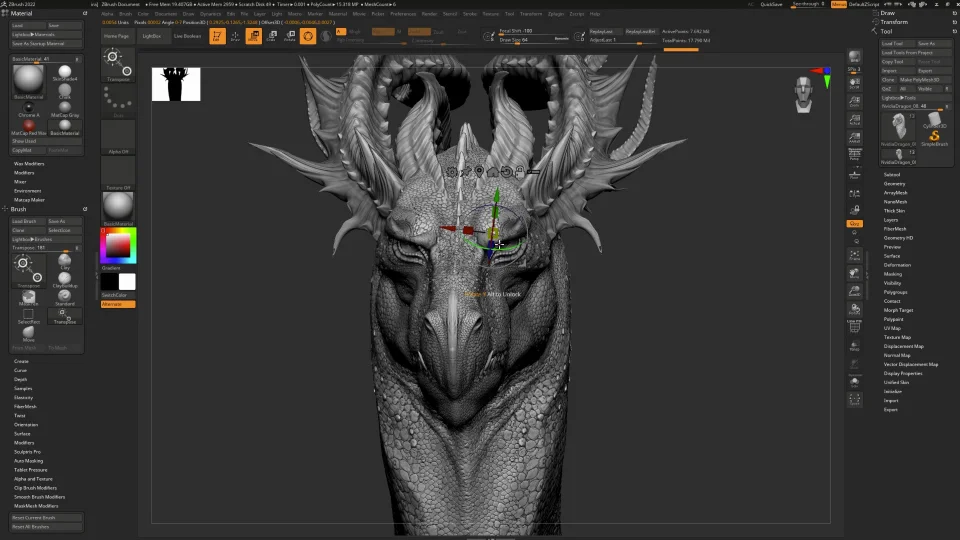Expand the Polygroups subpalette
The height and width of the screenshot is (540, 960).
click(x=895, y=292)
